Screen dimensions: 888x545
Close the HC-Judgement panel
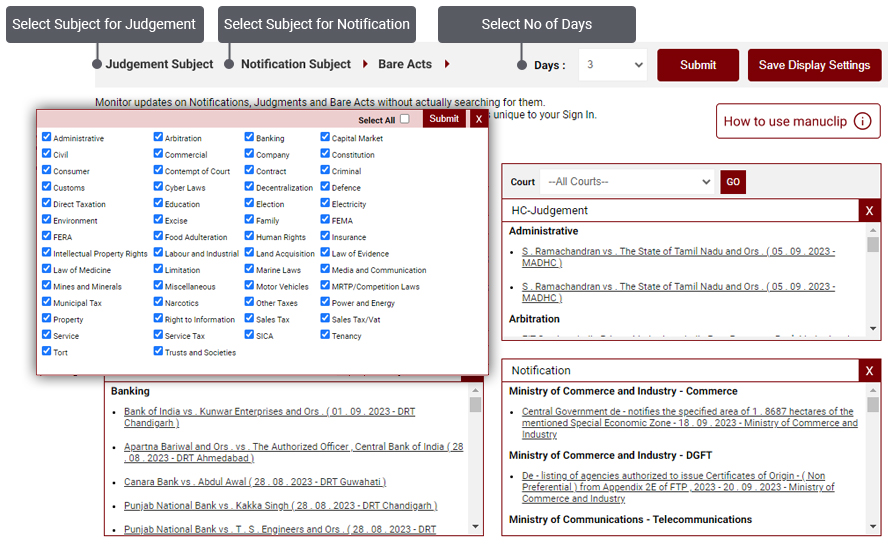tap(869, 211)
